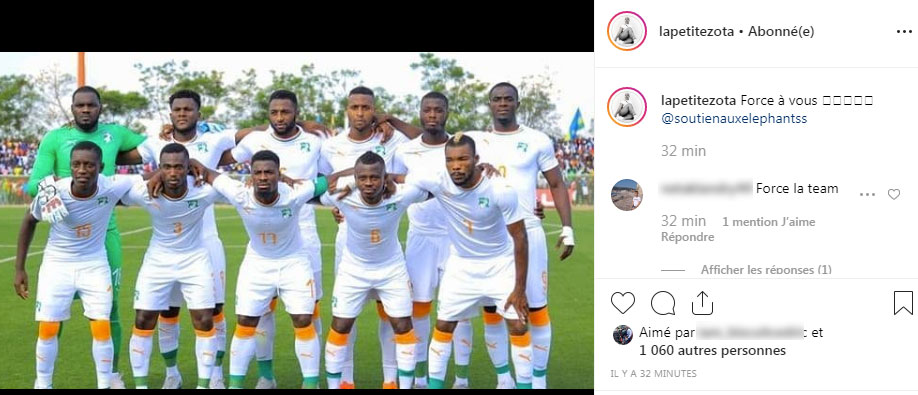The image size is (918, 395).
Task: Click 'Abonné(e)' following status
Action: point(781,32)
